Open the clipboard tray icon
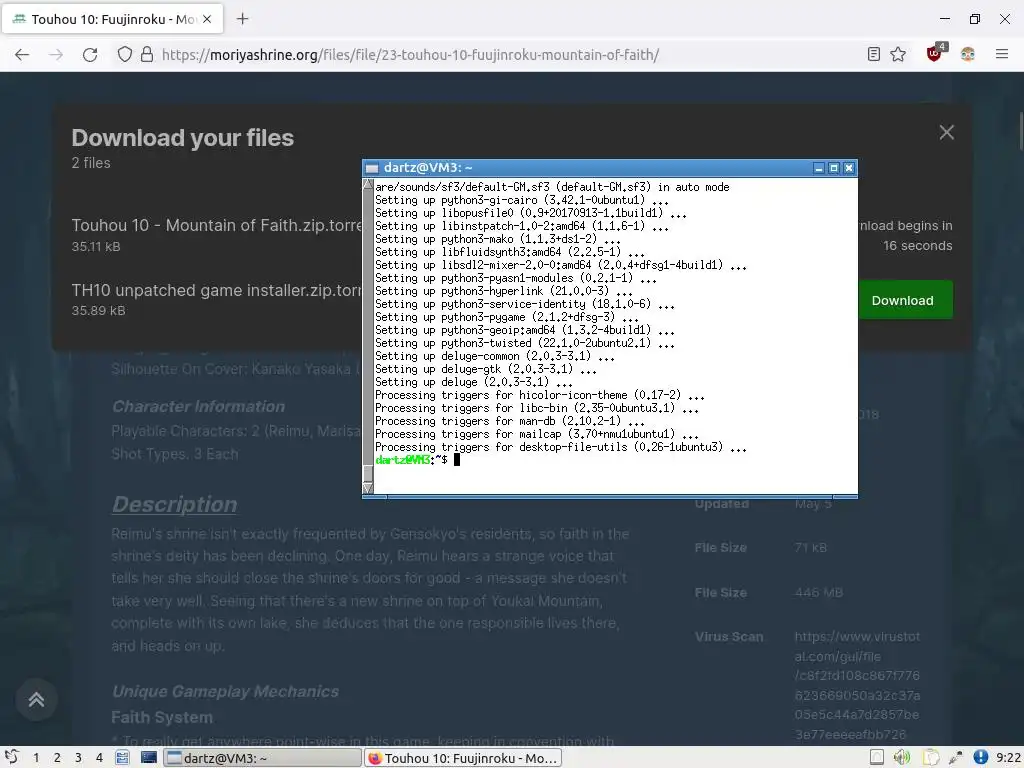The image size is (1024, 768). point(930,758)
